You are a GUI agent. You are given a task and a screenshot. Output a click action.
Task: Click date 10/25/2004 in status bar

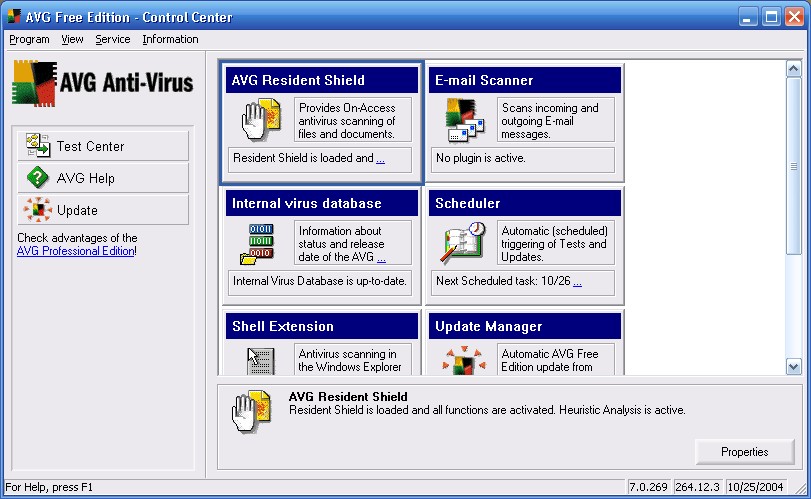point(755,487)
